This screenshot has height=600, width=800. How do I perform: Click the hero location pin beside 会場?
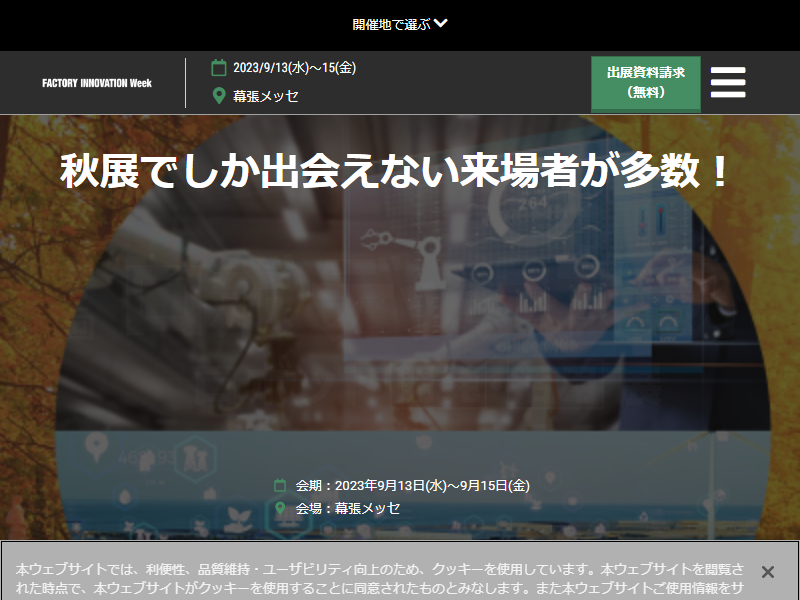[280, 508]
